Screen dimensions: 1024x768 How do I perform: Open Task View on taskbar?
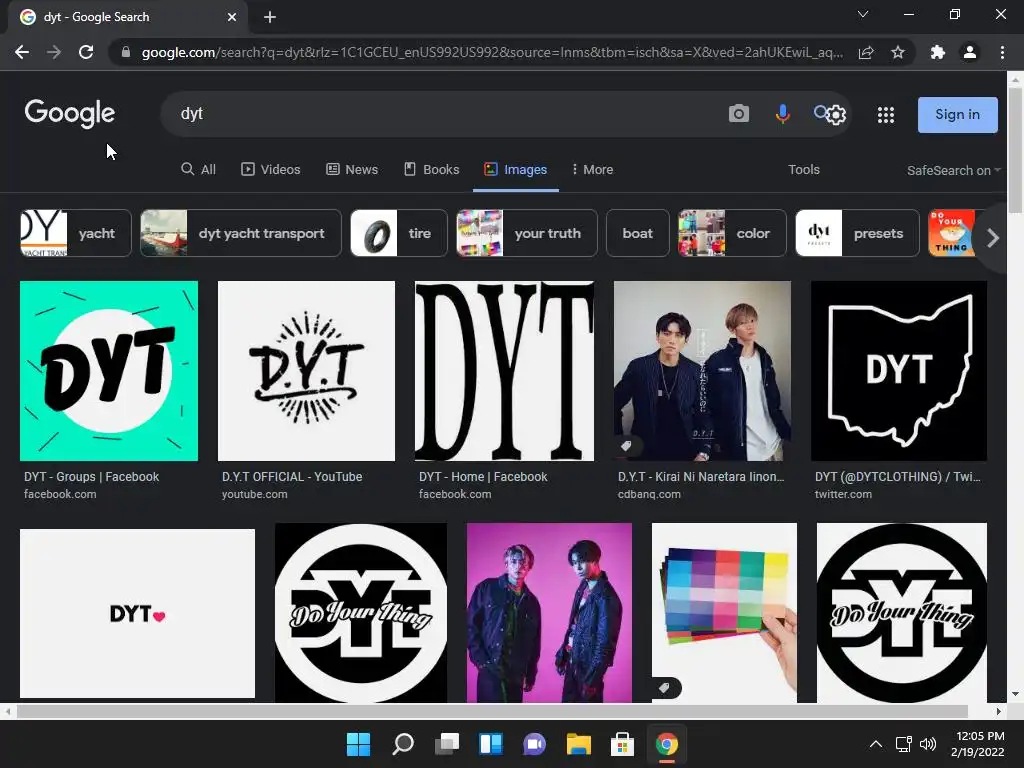tap(447, 744)
